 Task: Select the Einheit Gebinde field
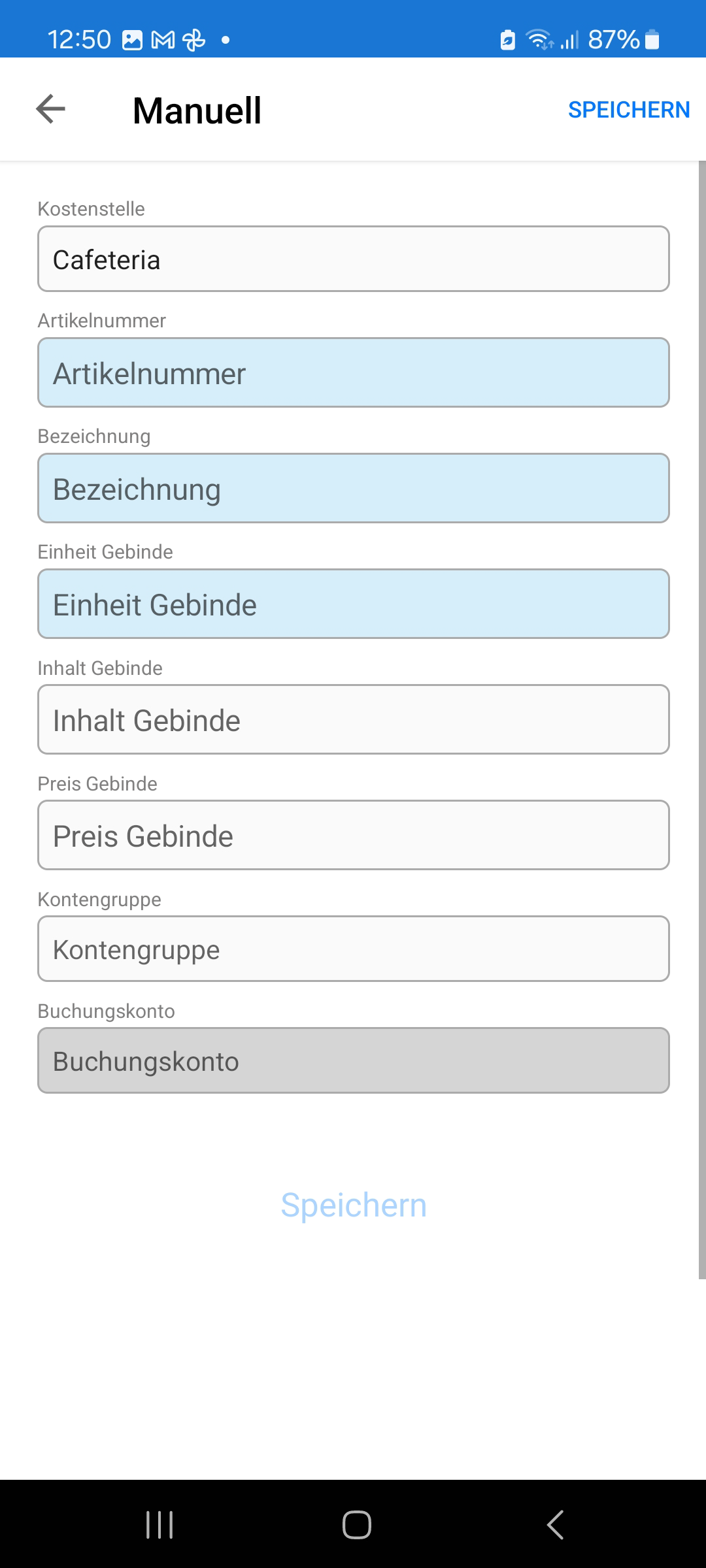[x=353, y=604]
